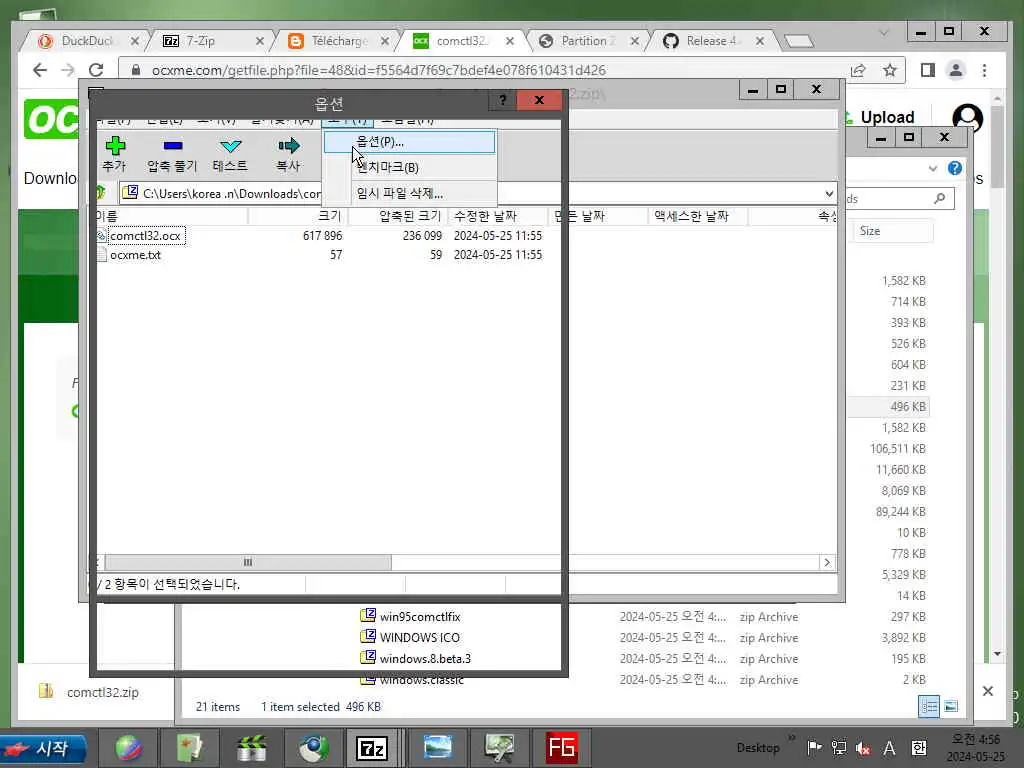Open the browser three-dot menu
The height and width of the screenshot is (768, 1024).
click(x=984, y=70)
